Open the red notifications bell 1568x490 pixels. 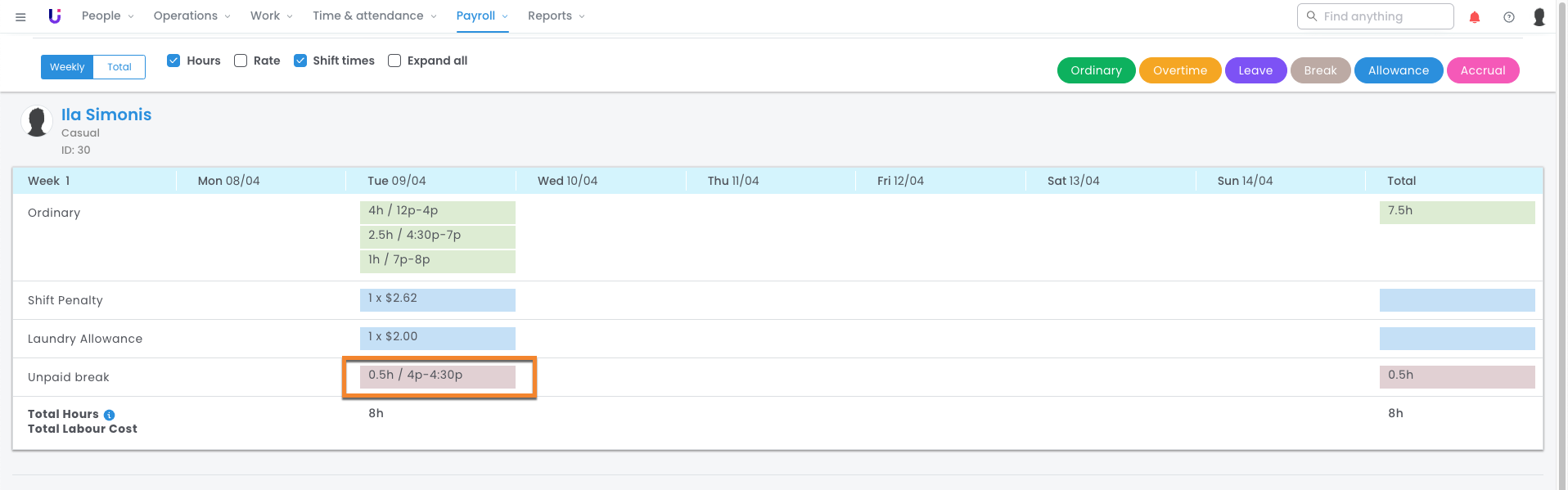1474,16
